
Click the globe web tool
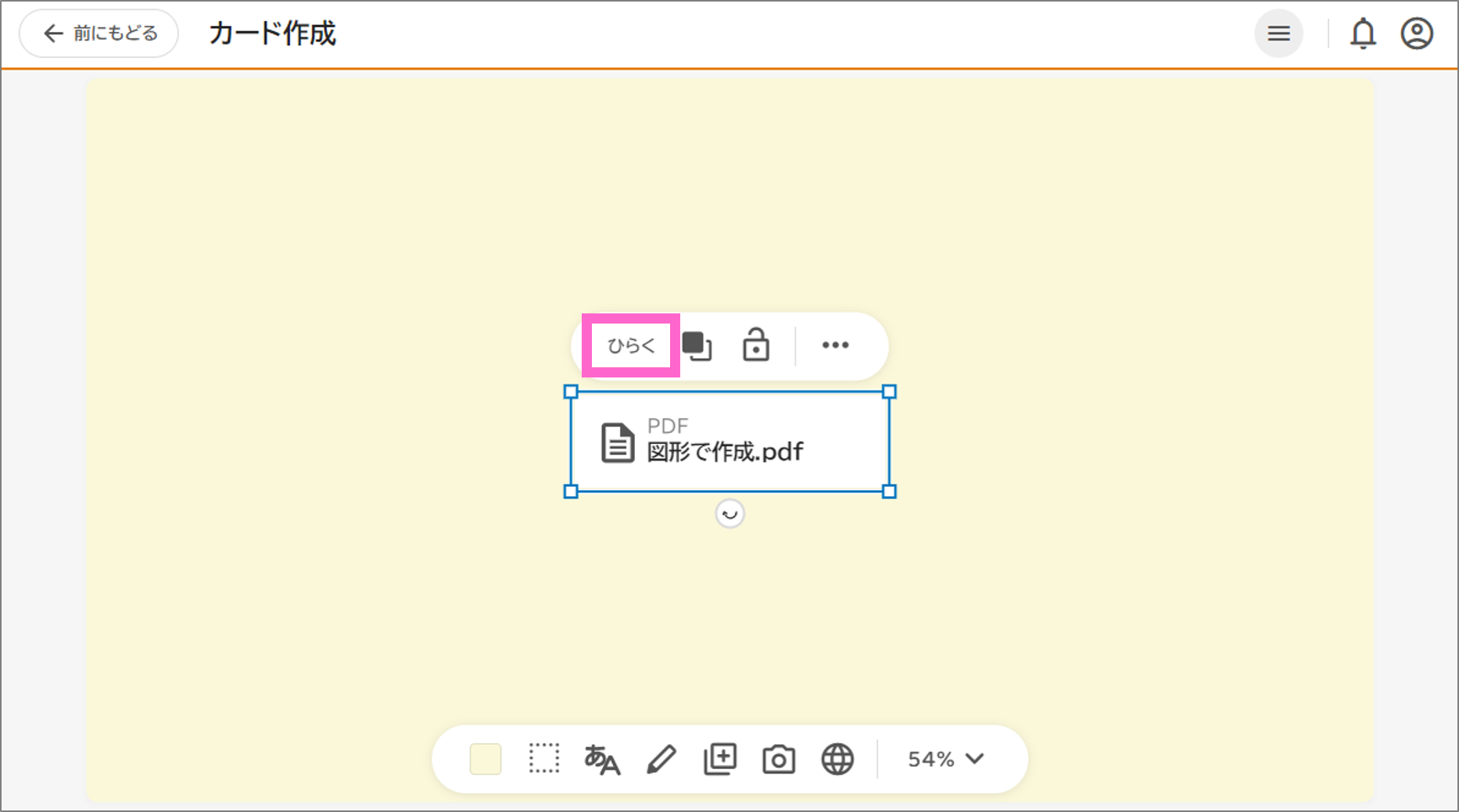coord(837,758)
